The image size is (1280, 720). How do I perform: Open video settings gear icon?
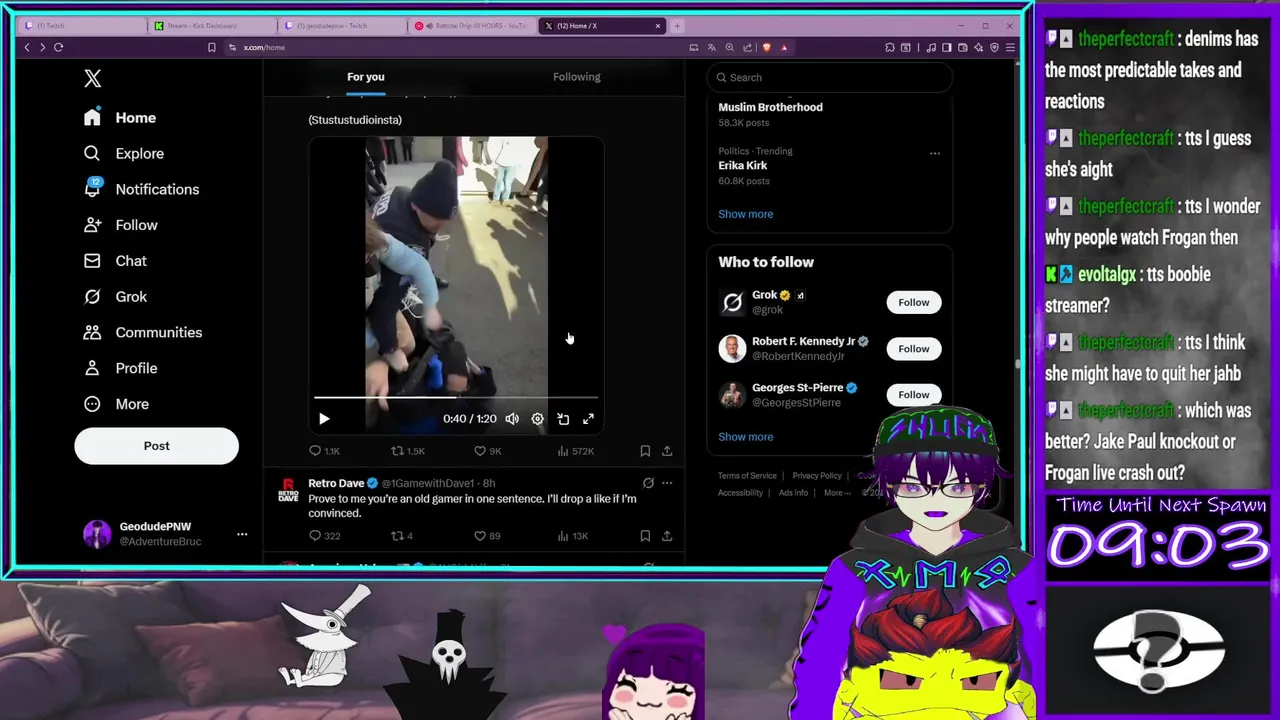click(537, 419)
